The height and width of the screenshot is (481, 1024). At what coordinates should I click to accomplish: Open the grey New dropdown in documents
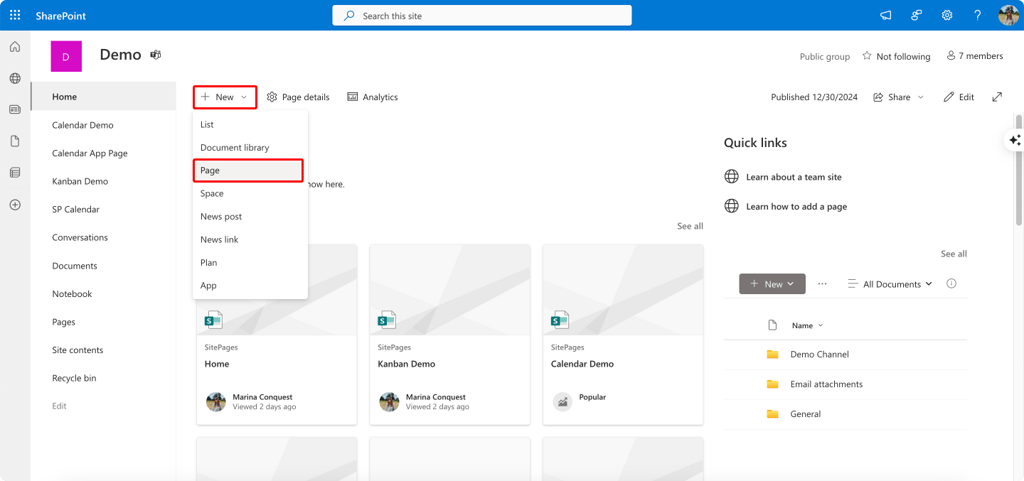click(772, 284)
